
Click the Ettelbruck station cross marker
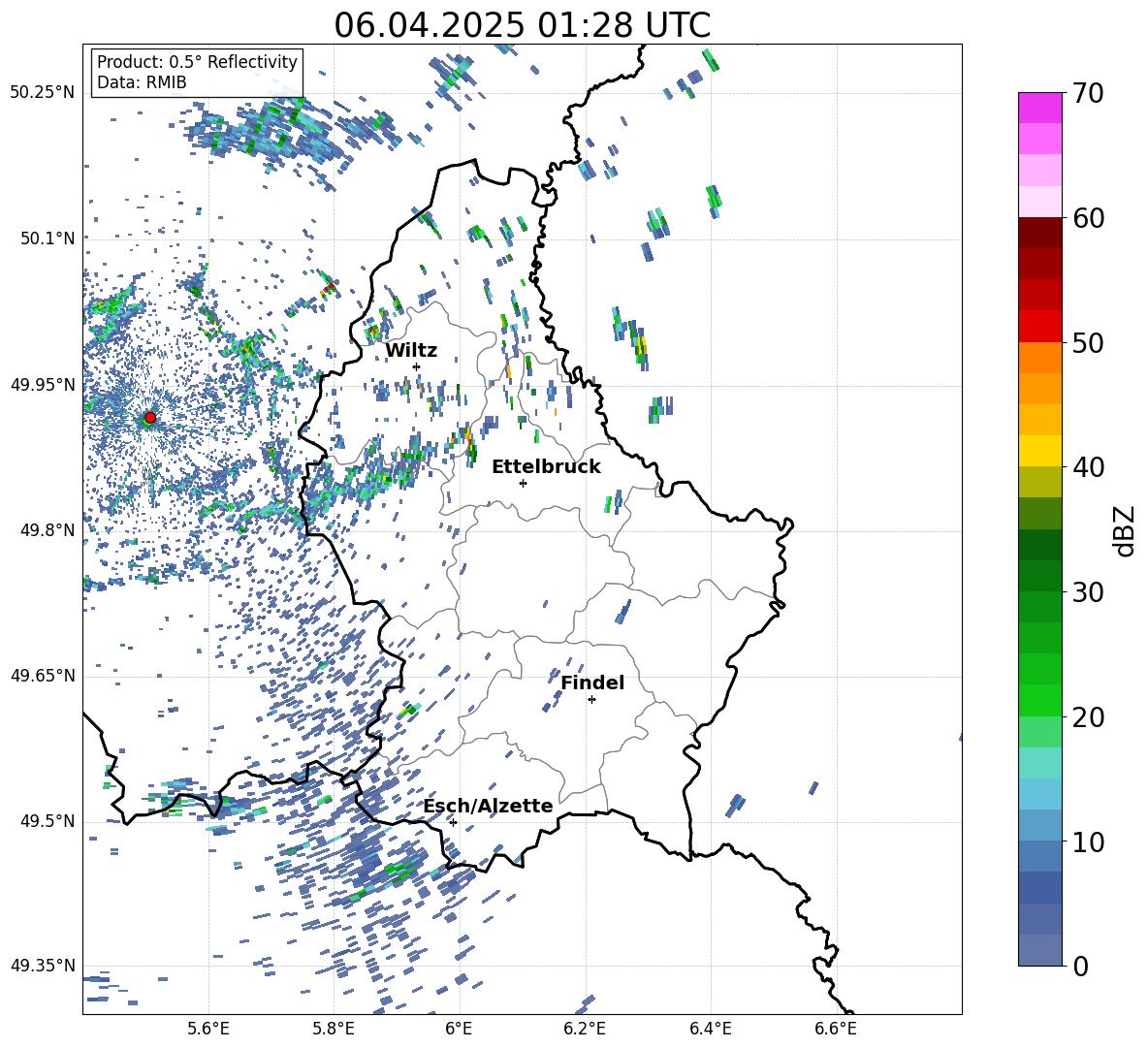523,483
